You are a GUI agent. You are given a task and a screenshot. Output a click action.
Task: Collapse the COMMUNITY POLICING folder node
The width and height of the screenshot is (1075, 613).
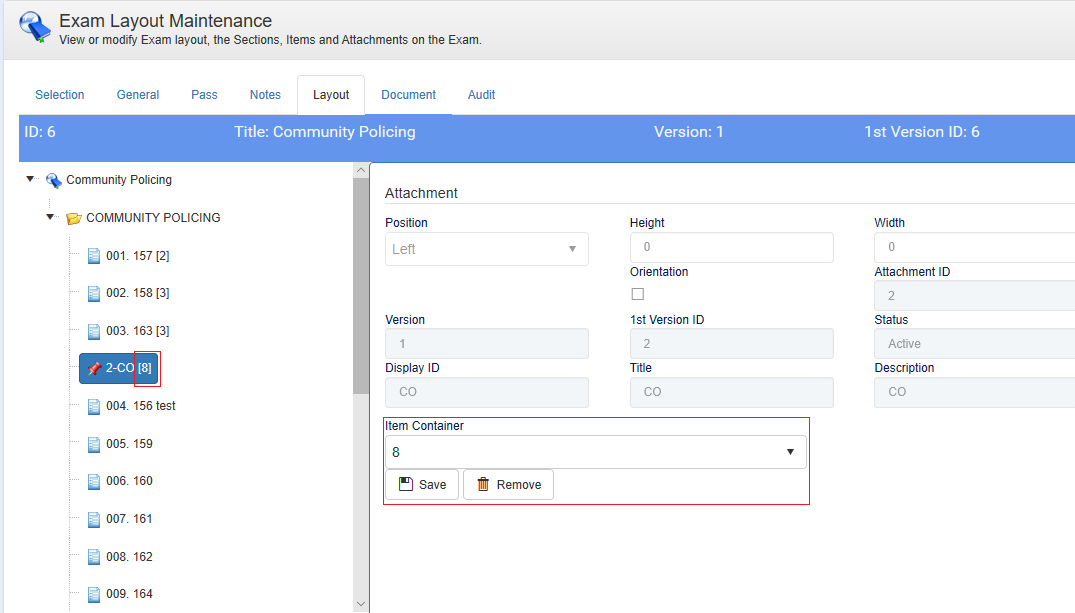click(x=51, y=218)
